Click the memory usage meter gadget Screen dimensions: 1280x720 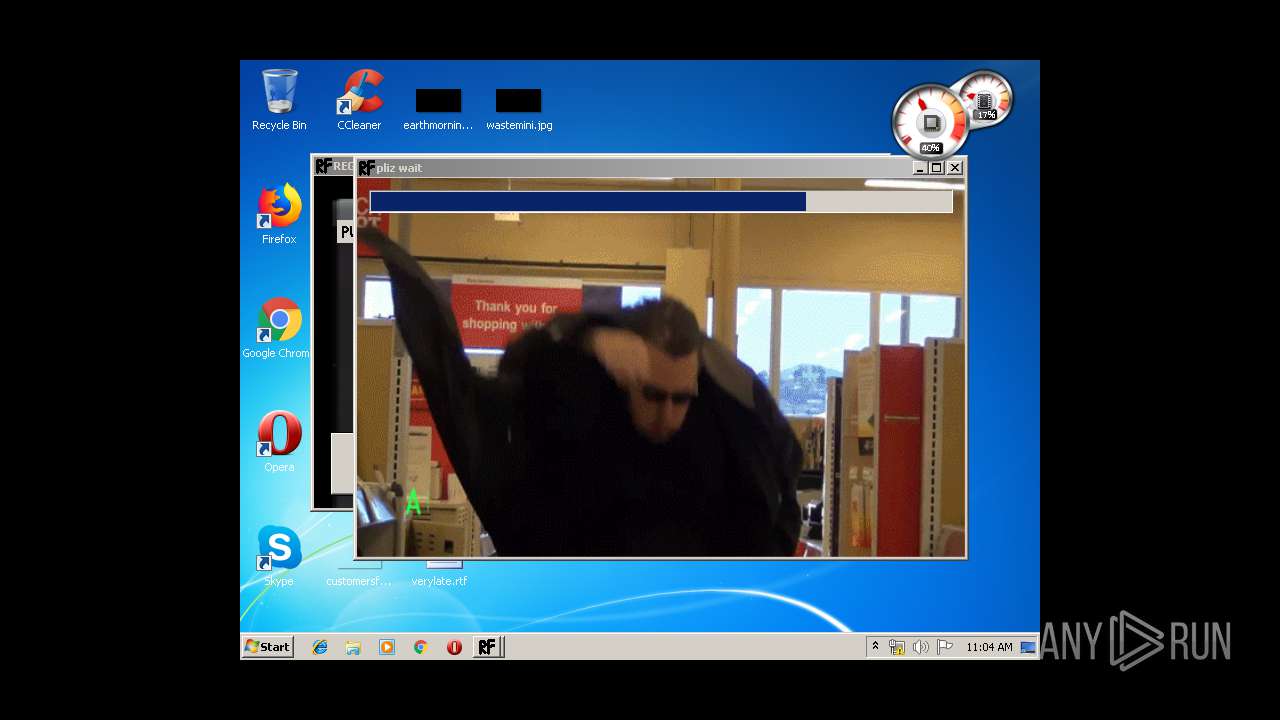click(x=985, y=100)
